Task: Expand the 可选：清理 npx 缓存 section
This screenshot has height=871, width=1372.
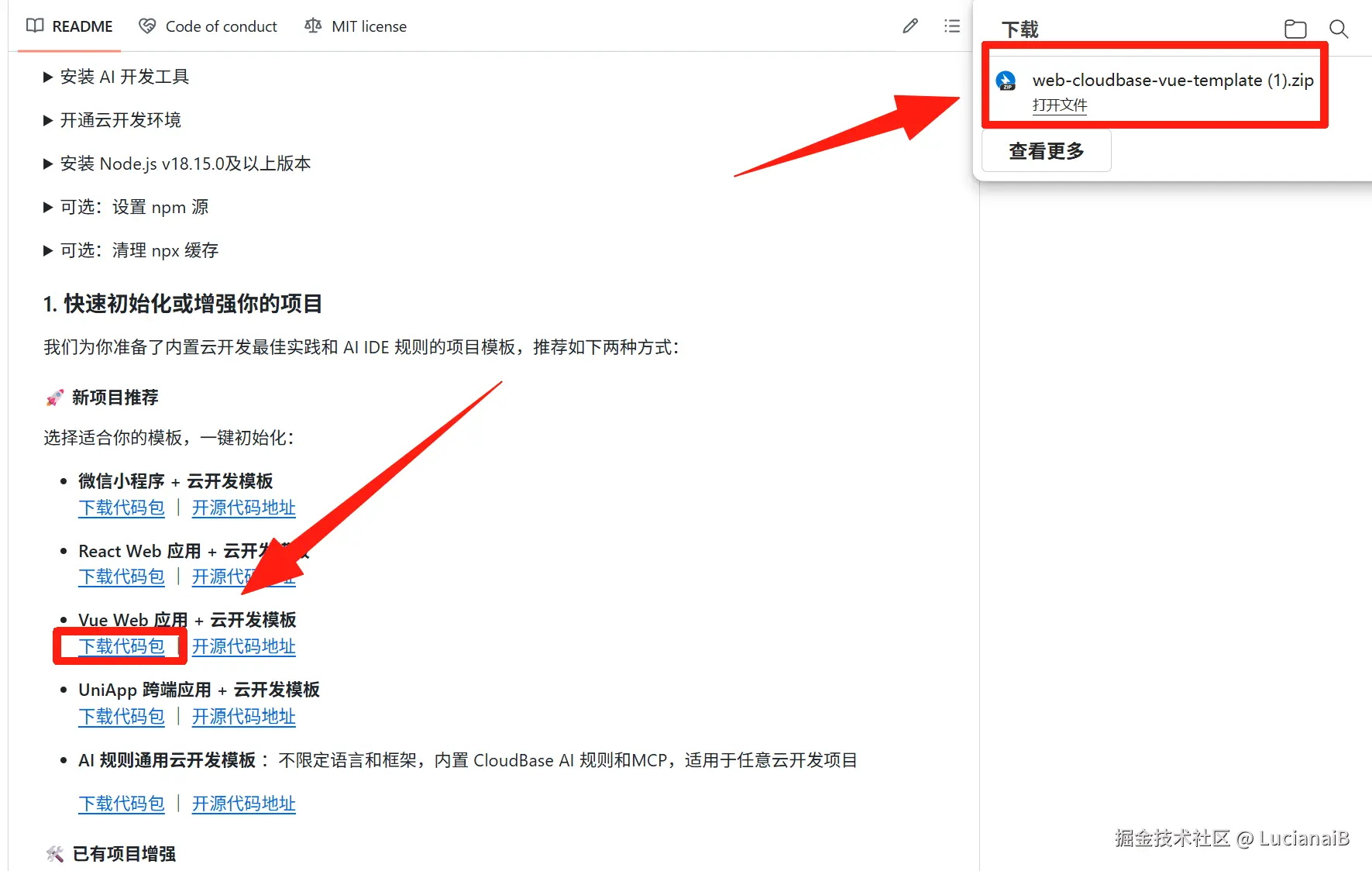Action: [131, 250]
